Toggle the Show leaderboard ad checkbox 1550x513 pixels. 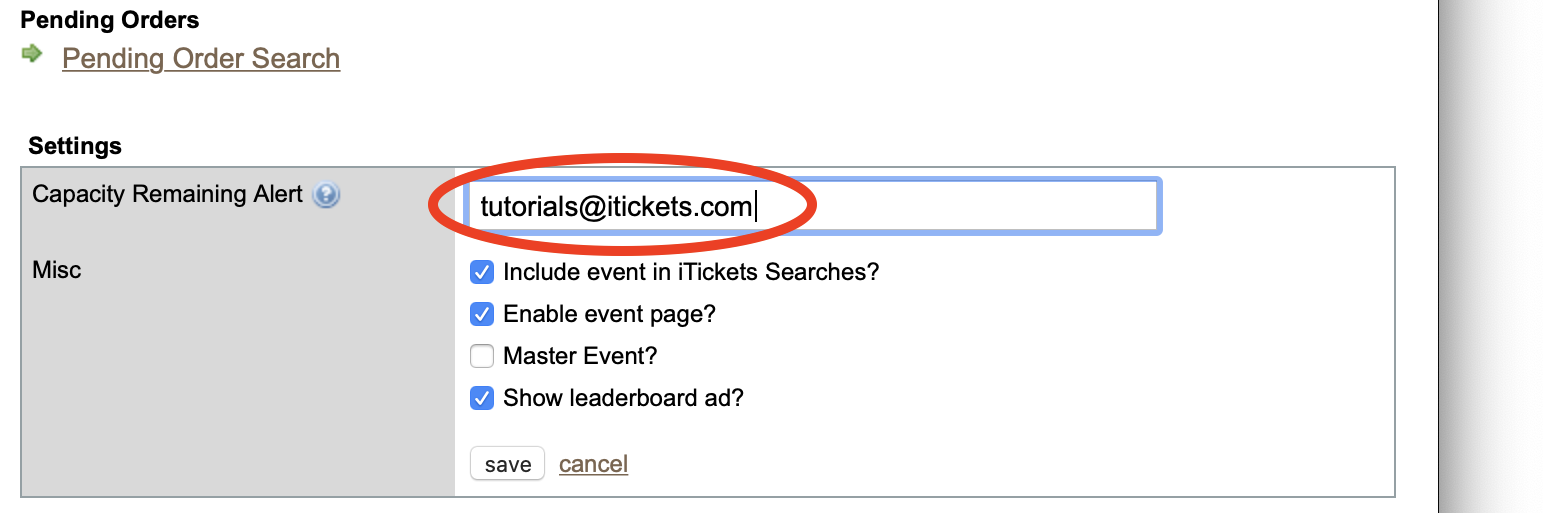482,398
